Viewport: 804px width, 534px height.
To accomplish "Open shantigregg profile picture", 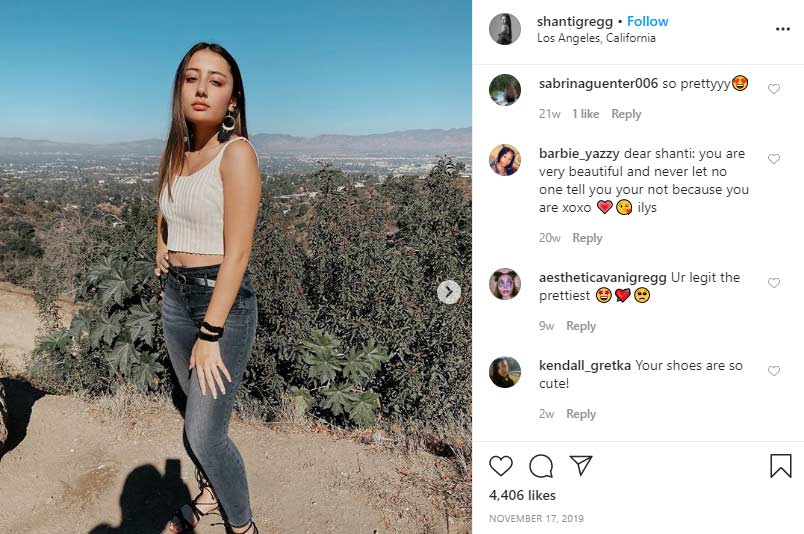I will [504, 29].
